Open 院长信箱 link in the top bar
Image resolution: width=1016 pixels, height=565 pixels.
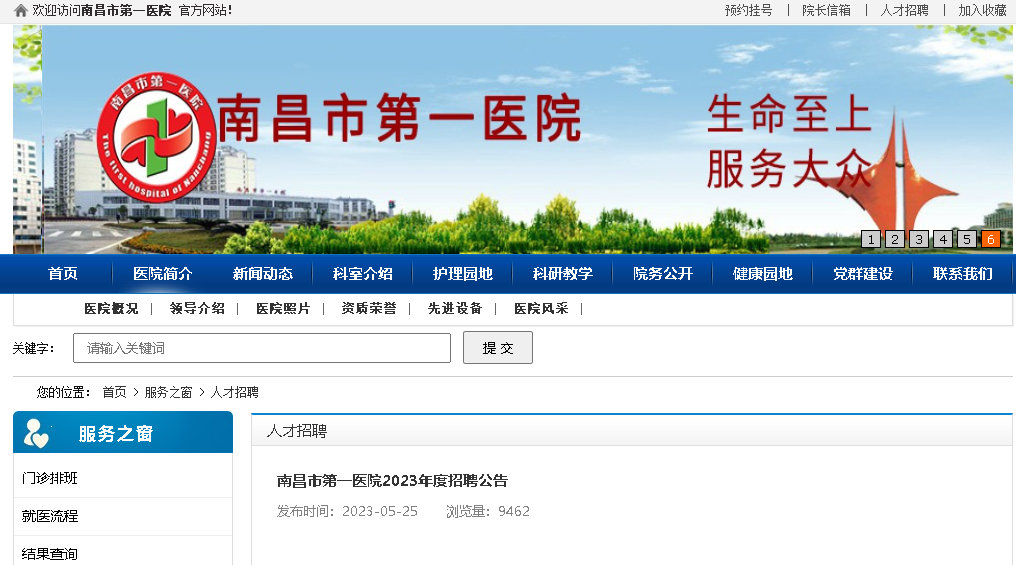(826, 10)
